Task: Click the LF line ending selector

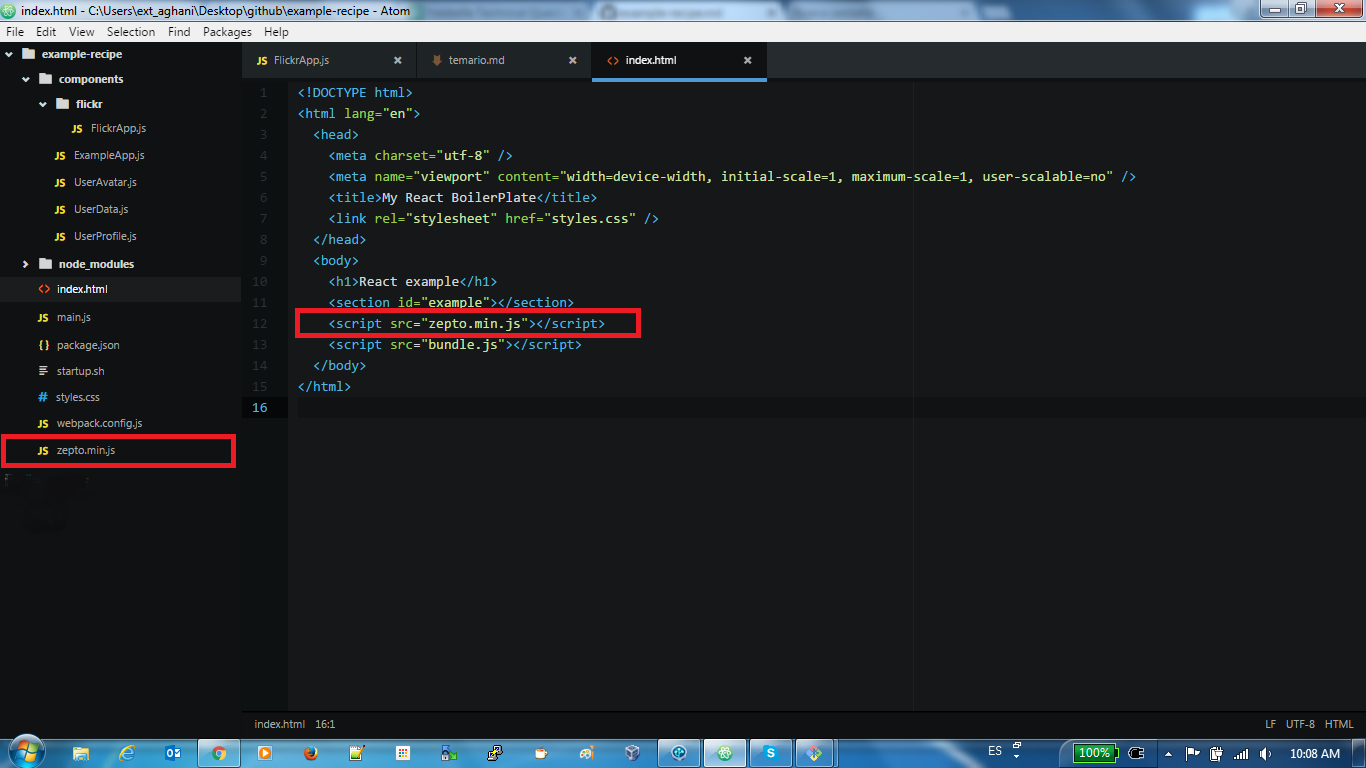Action: tap(1270, 724)
